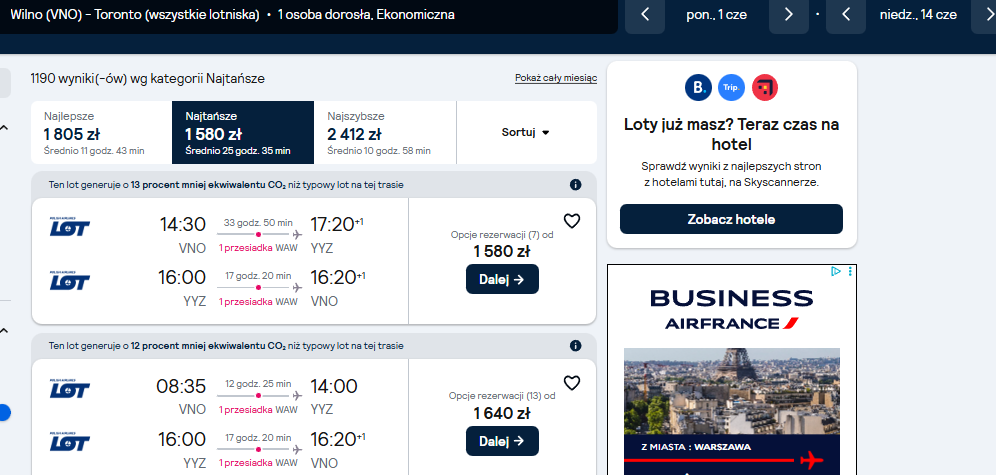996x475 pixels.
Task: Click the Zobacz hotele button
Action: [731, 219]
